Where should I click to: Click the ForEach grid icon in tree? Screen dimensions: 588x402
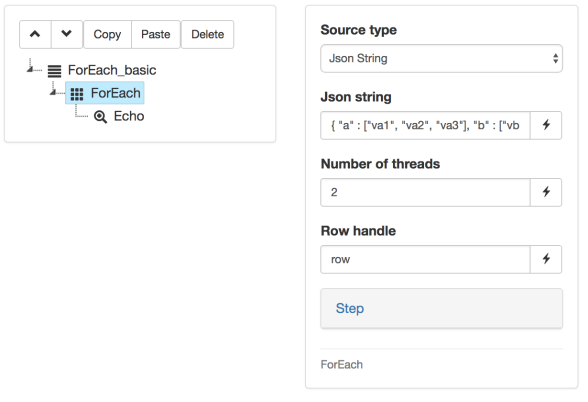(x=77, y=94)
